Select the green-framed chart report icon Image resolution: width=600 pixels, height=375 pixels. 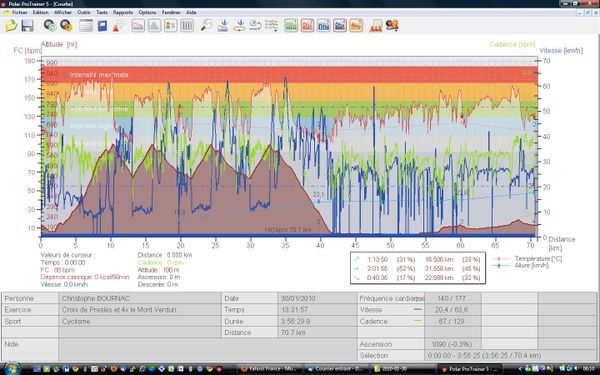tap(291, 26)
